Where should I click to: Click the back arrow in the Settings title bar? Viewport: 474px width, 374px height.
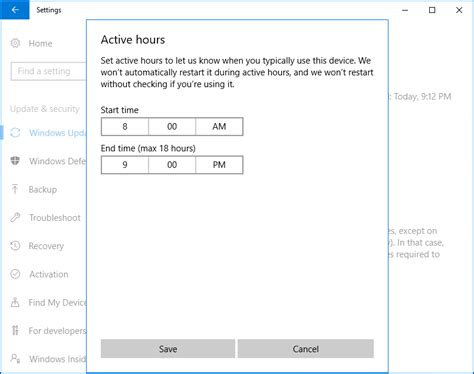[15, 10]
